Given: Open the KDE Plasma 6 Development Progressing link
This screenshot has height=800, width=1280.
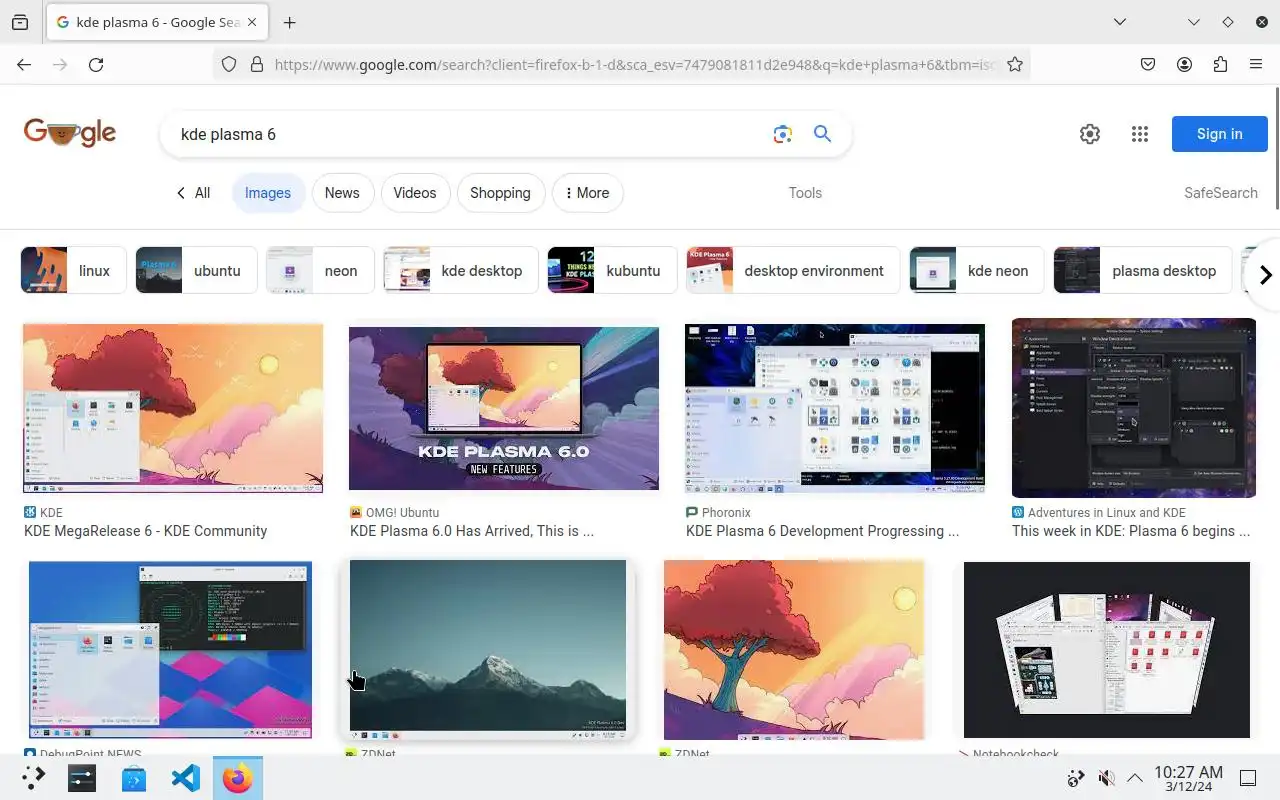Looking at the screenshot, I should pyautogui.click(x=822, y=531).
